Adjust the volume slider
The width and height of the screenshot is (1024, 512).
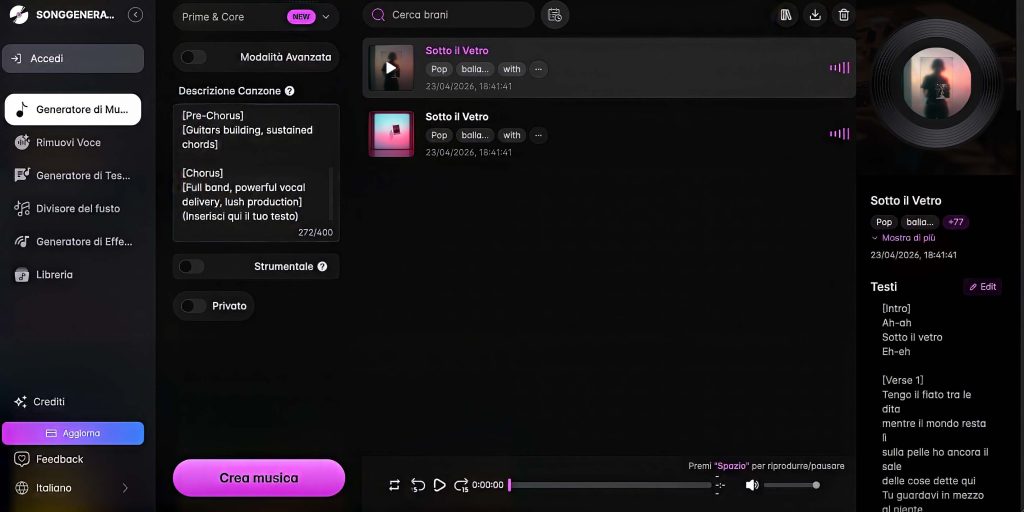coord(790,485)
